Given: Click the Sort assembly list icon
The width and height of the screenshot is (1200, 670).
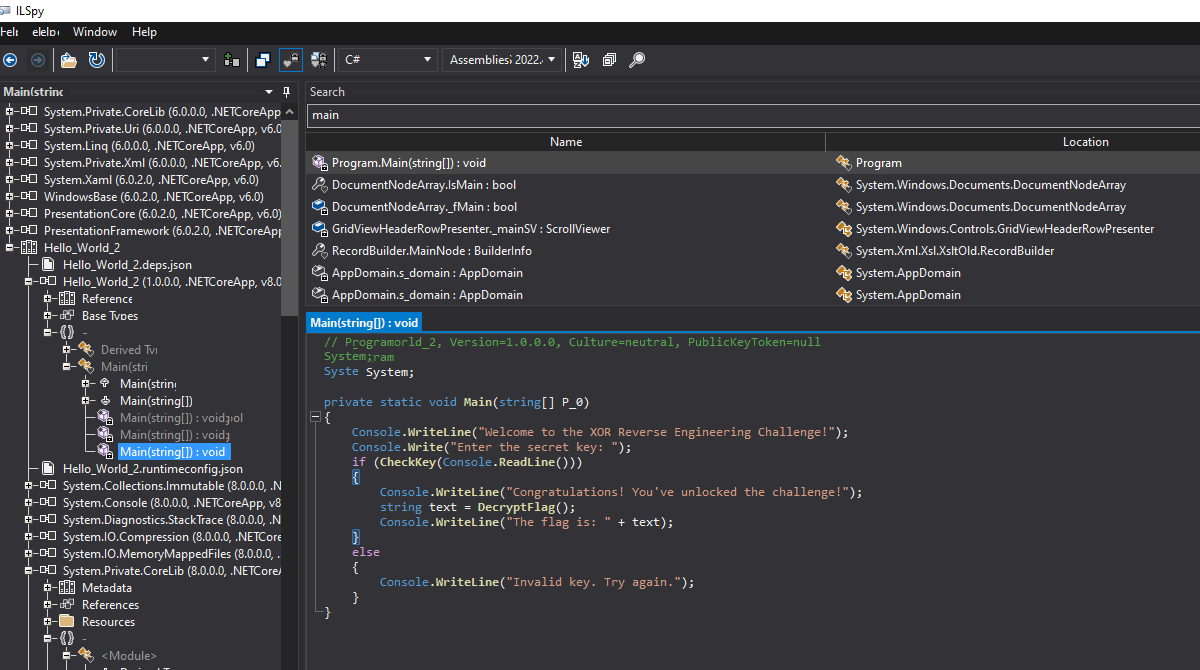Looking at the screenshot, I should click(580, 60).
